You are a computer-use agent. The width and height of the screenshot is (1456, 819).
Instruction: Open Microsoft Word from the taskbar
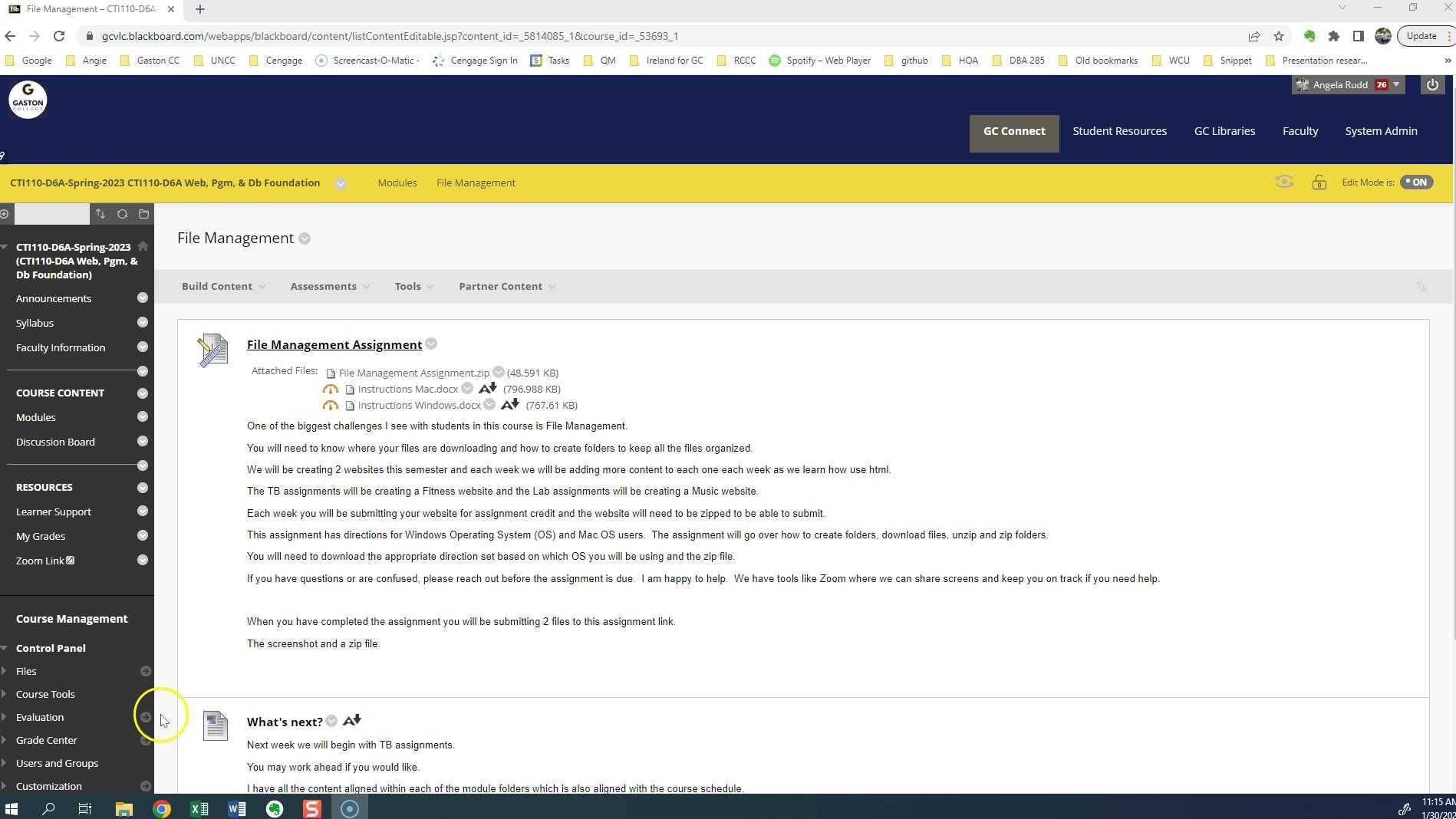(237, 808)
